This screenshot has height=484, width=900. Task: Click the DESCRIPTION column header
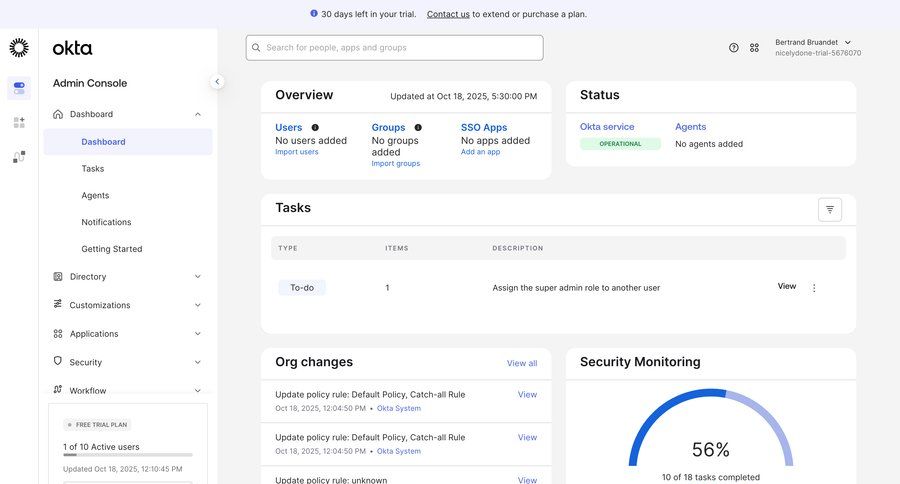[x=518, y=248]
